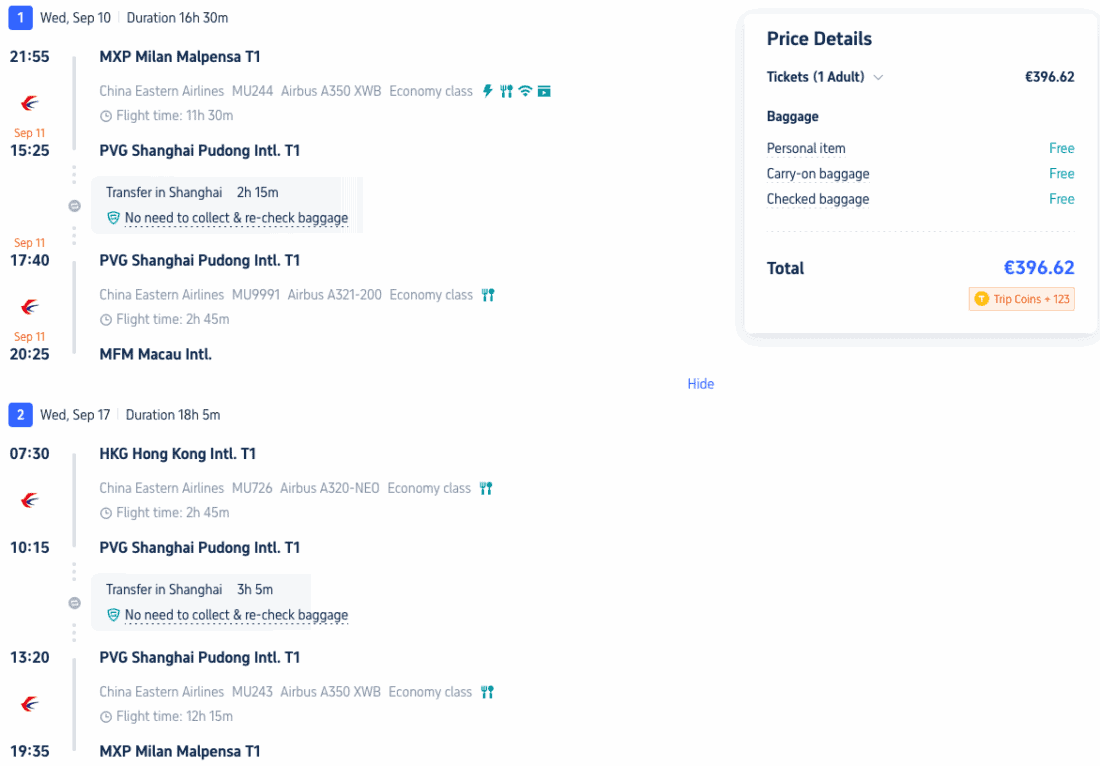
Task: Click the Wi-Fi icon on flight MU244
Action: [x=525, y=91]
